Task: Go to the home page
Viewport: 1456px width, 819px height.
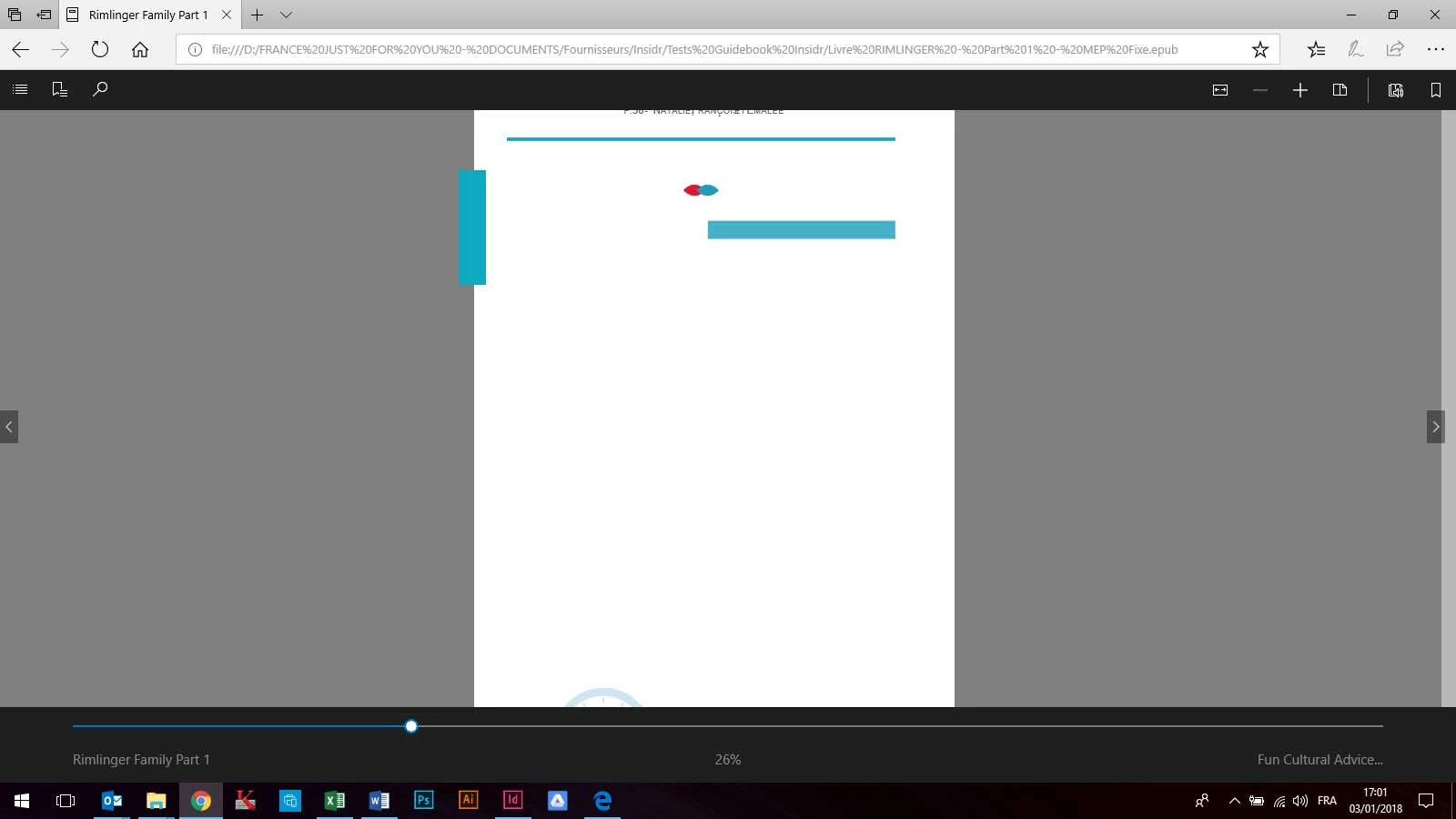Action: click(x=140, y=50)
